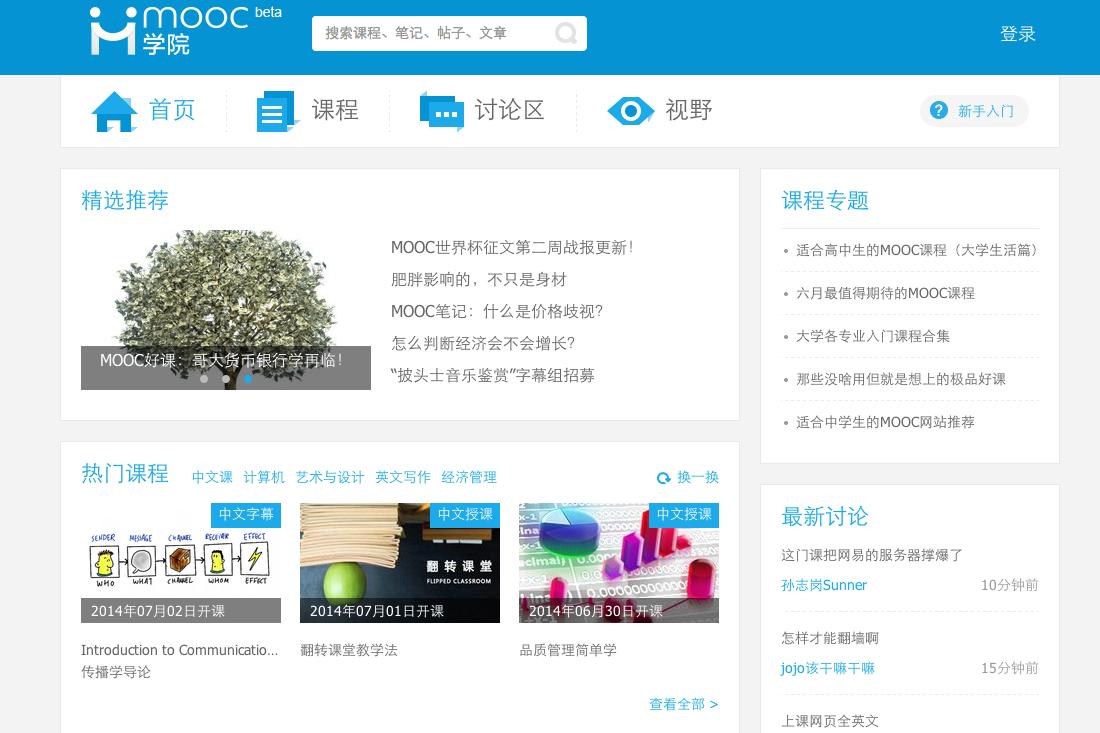Click the 15分钟前 timestamp
The image size is (1100, 733).
coord(1010,668)
